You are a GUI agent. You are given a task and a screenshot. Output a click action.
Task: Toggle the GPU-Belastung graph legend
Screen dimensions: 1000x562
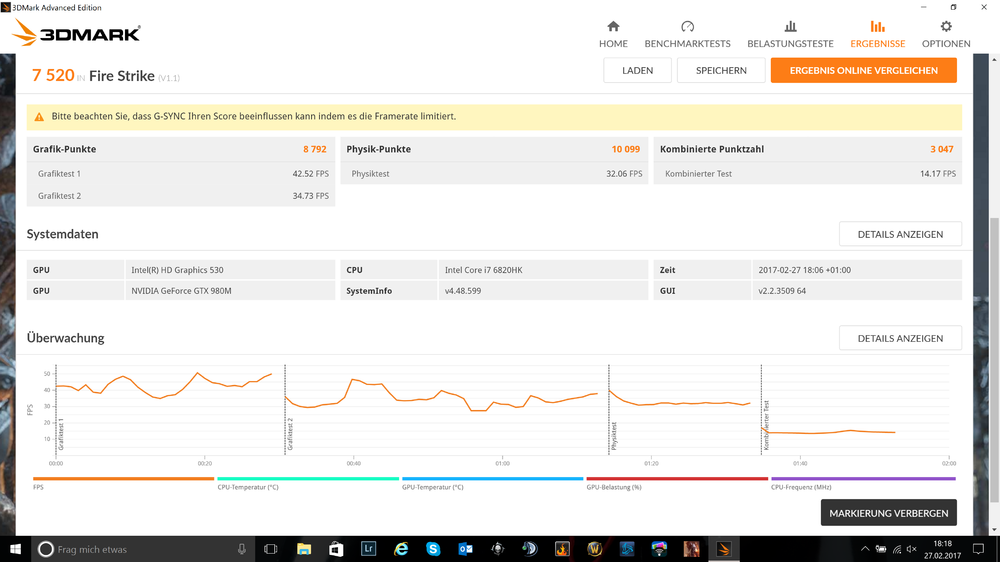click(677, 481)
